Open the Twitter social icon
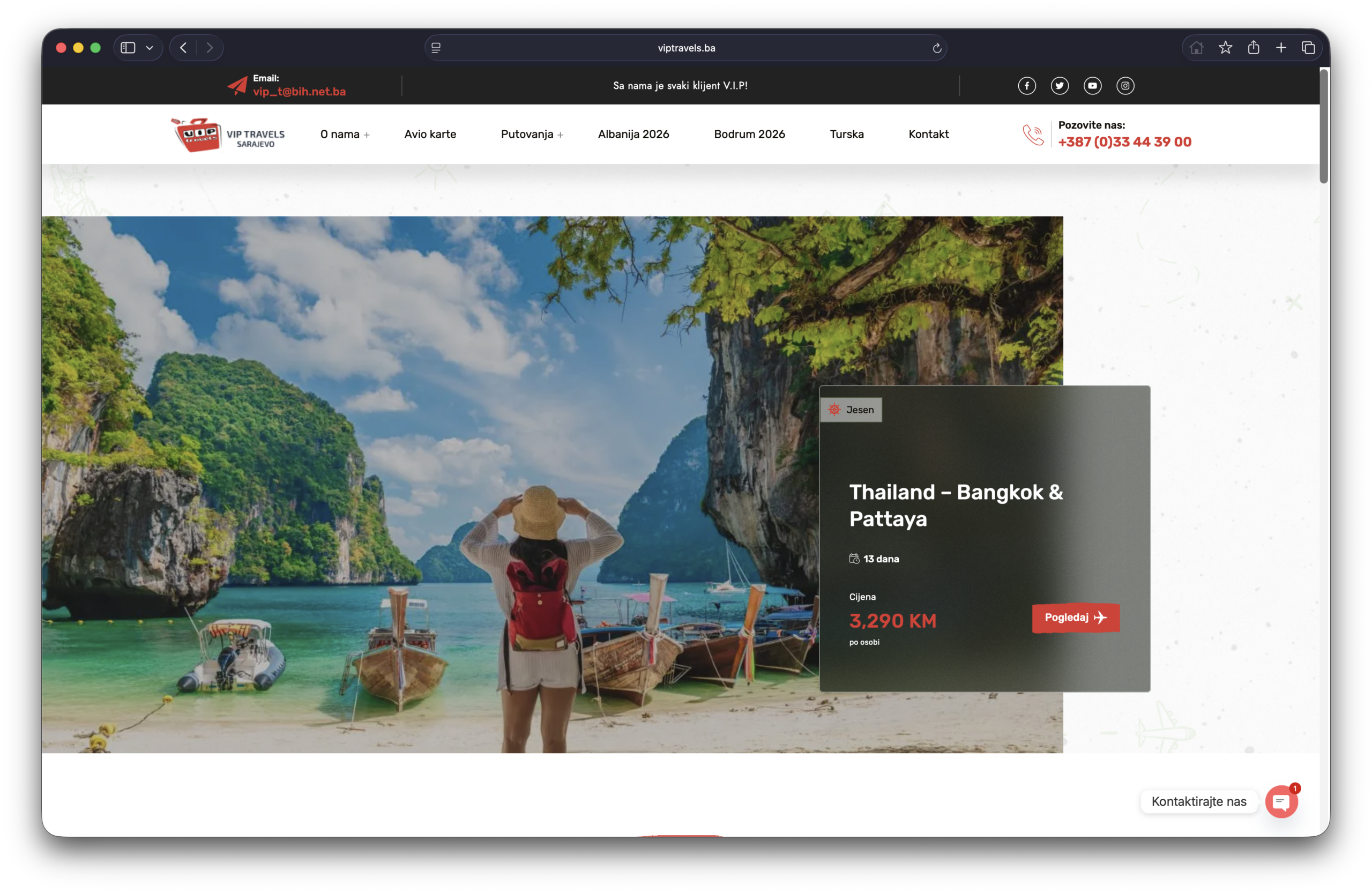This screenshot has height=892, width=1372. (1060, 86)
